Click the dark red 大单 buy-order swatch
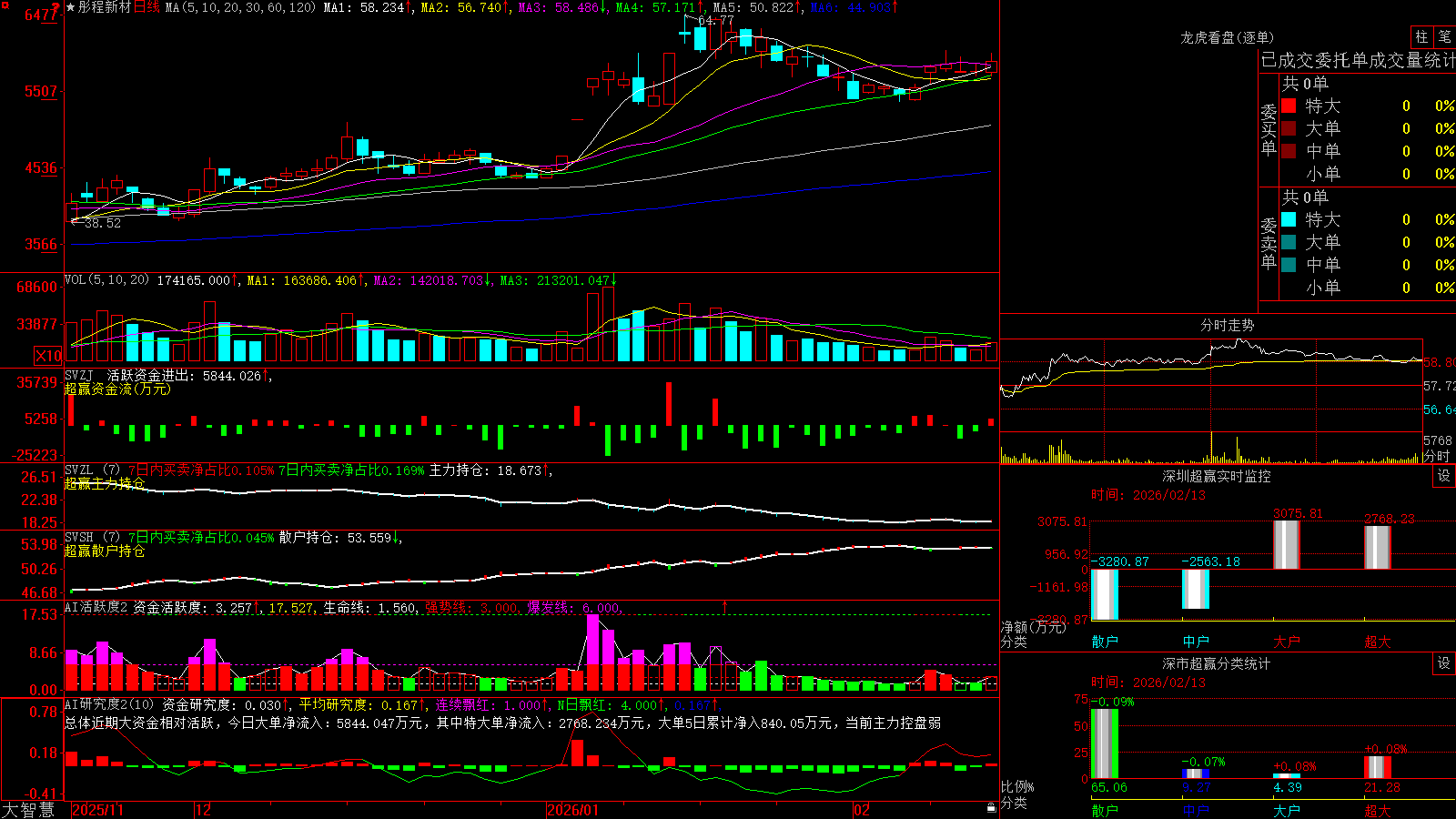1456x819 pixels. (1289, 128)
